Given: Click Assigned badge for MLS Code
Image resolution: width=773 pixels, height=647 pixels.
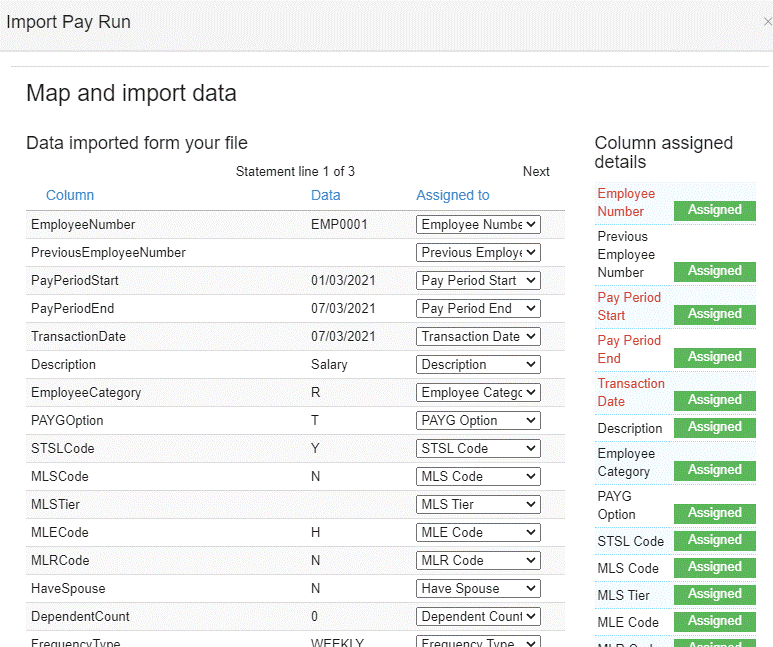Looking at the screenshot, I should [714, 567].
